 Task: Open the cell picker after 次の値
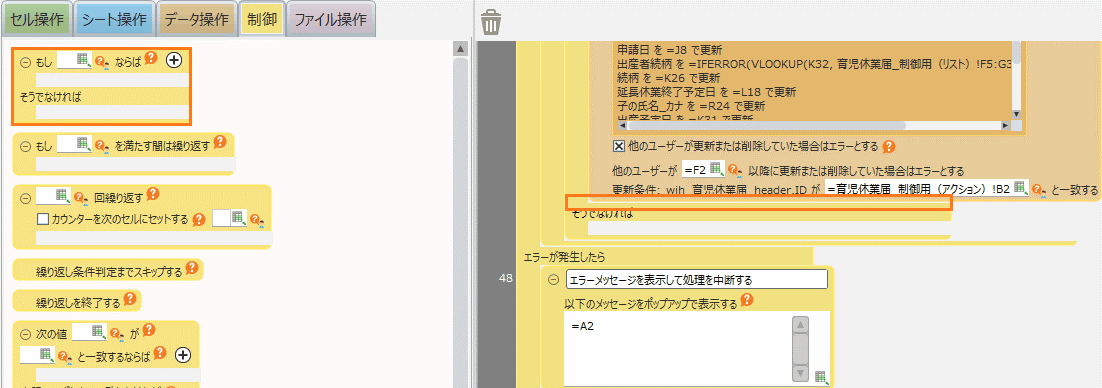pos(99,331)
